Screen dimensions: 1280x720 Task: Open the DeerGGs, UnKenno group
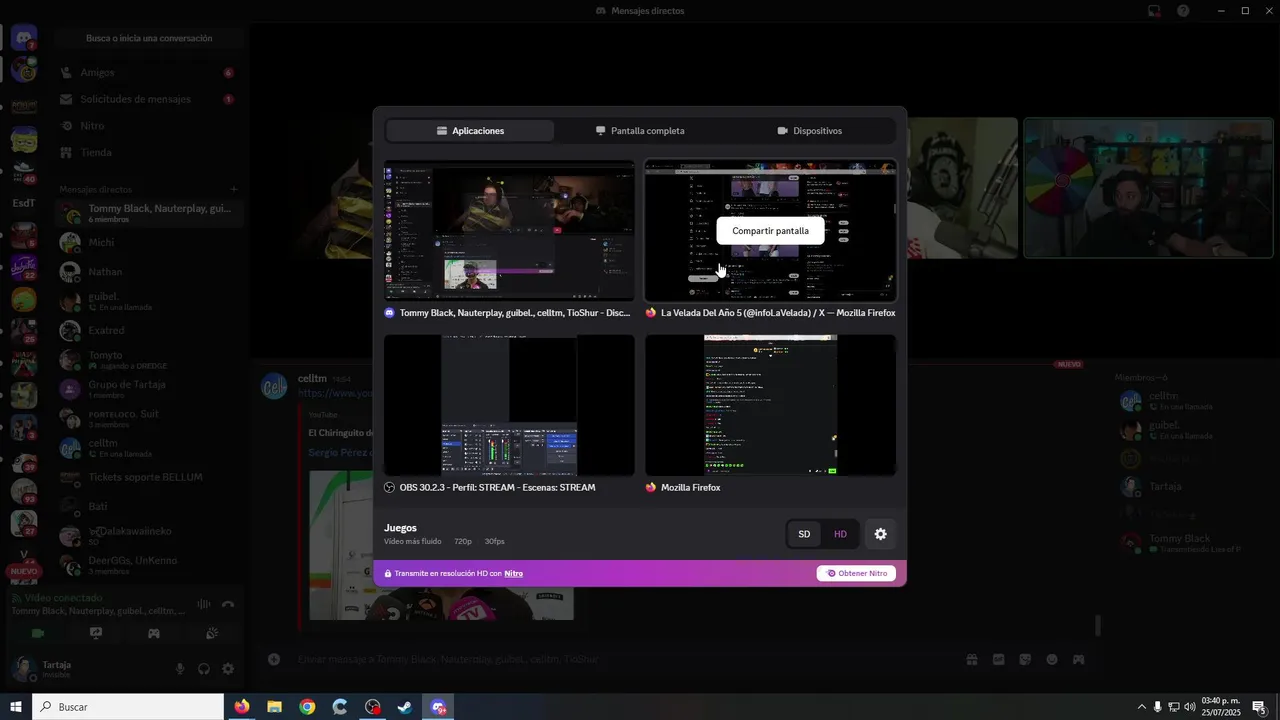coord(148,565)
